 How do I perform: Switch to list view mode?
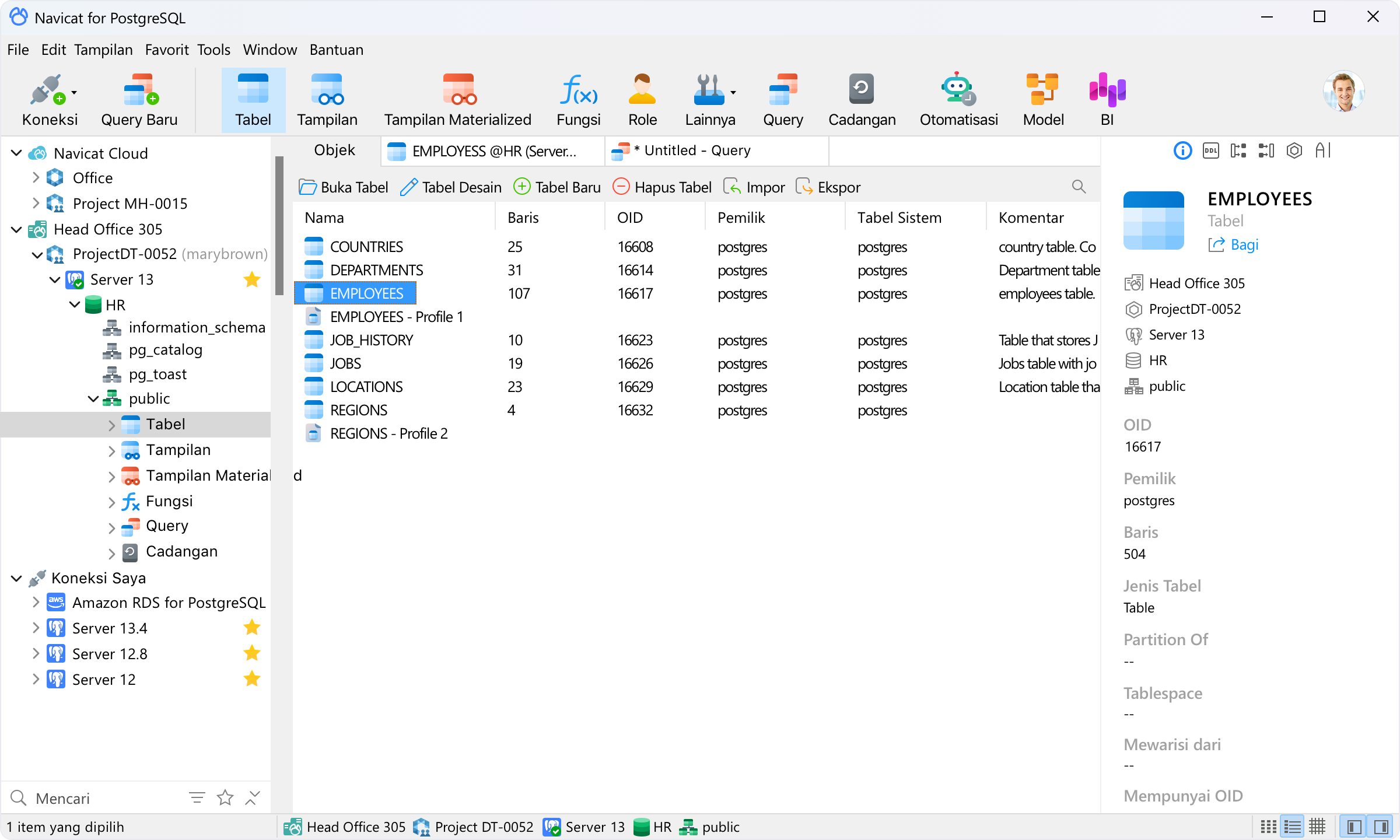(x=1293, y=827)
